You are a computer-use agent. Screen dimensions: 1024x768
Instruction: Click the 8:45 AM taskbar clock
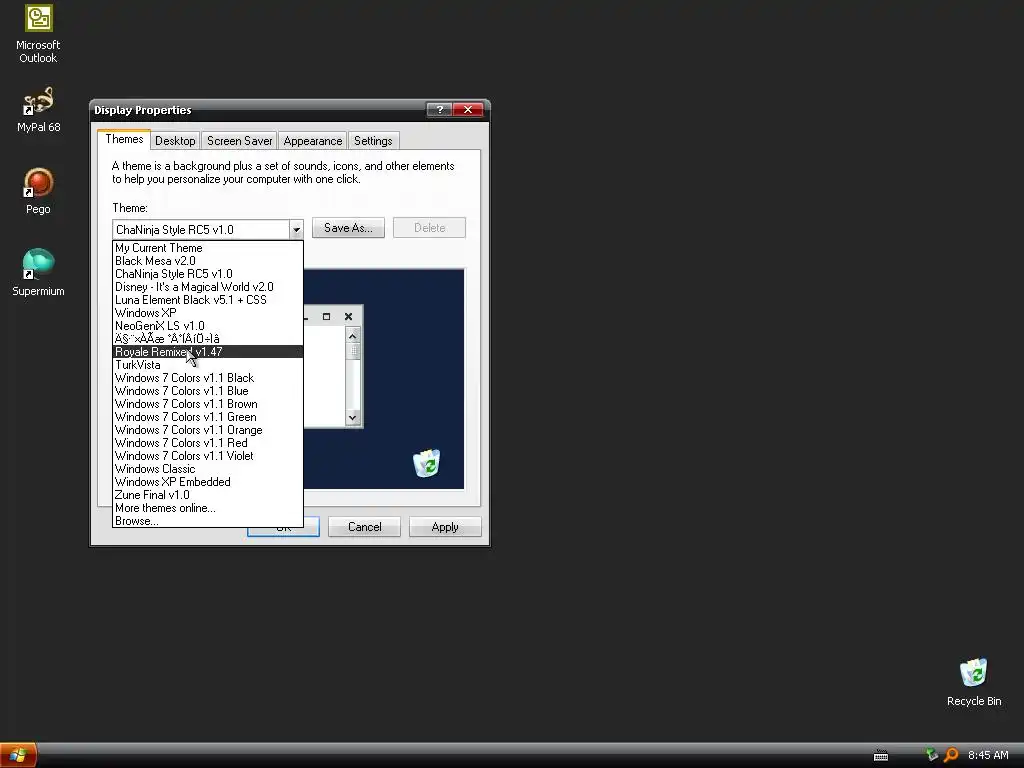point(987,756)
